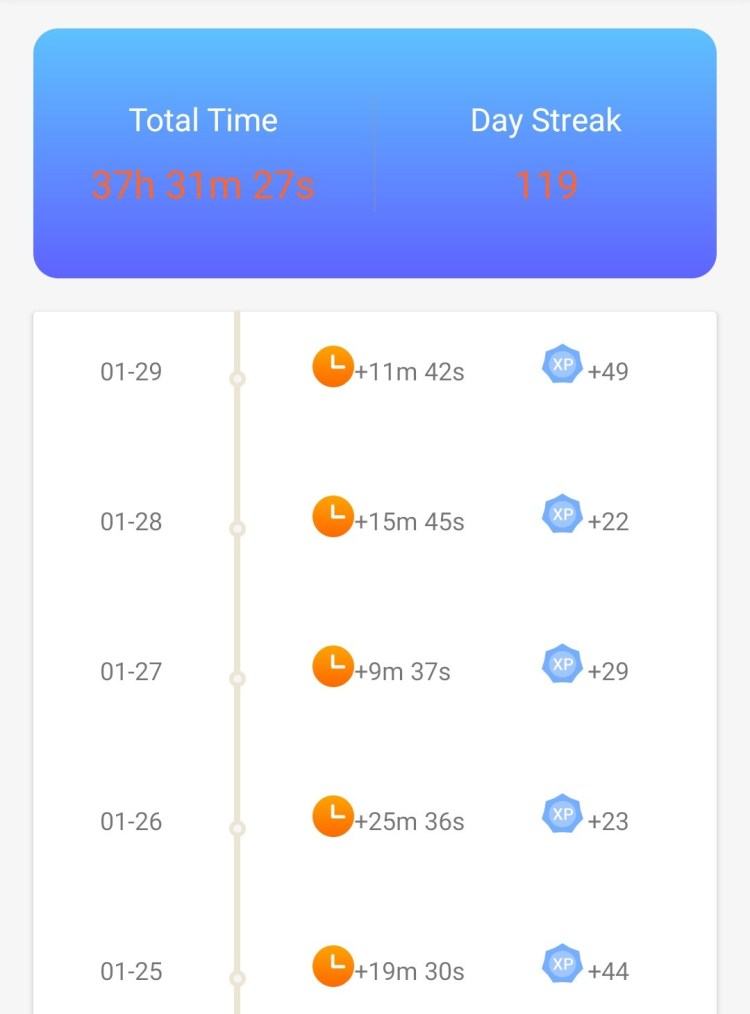Click the XP badge for 01-26
This screenshot has height=1014, width=750.
pyautogui.click(x=562, y=815)
